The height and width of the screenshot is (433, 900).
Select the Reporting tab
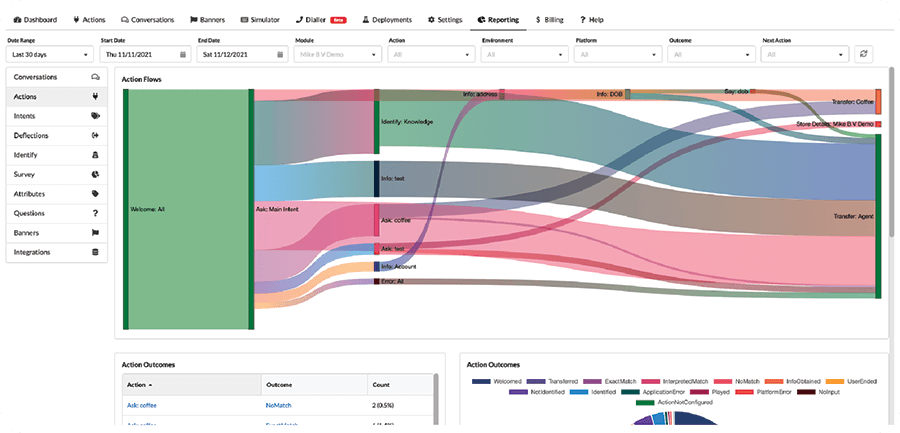coord(498,20)
